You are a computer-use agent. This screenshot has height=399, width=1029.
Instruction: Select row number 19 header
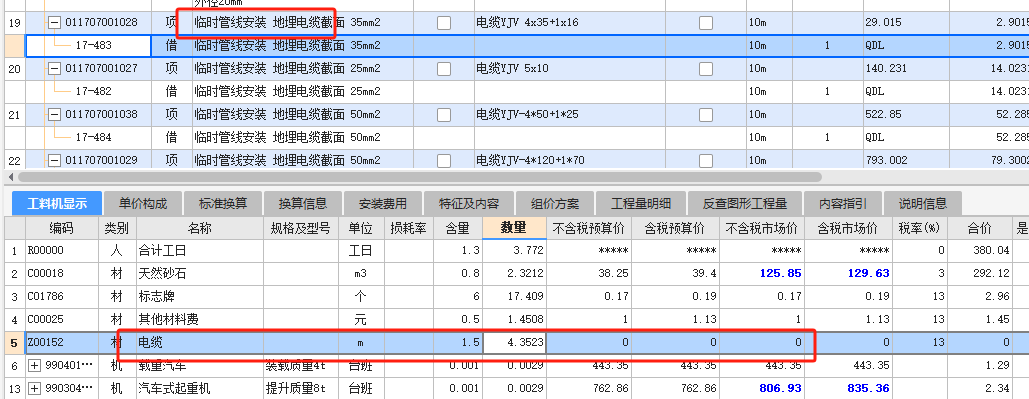click(14, 23)
